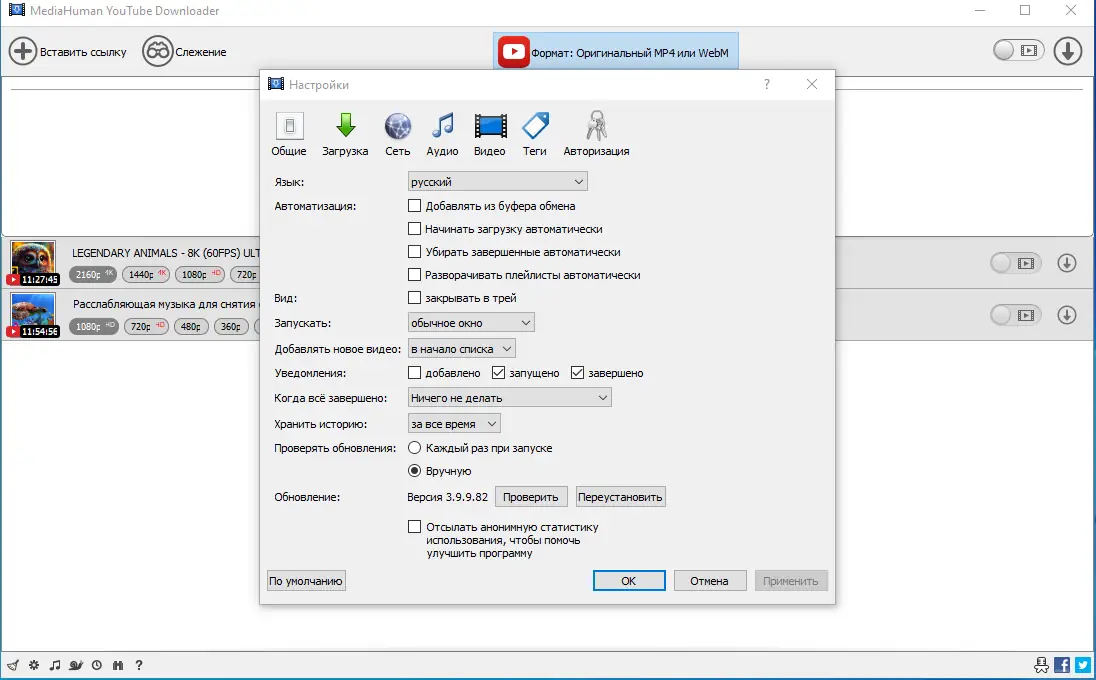Image resolution: width=1096 pixels, height=680 pixels.
Task: Open Слежение binoculars in top toolbar
Action: (157, 52)
